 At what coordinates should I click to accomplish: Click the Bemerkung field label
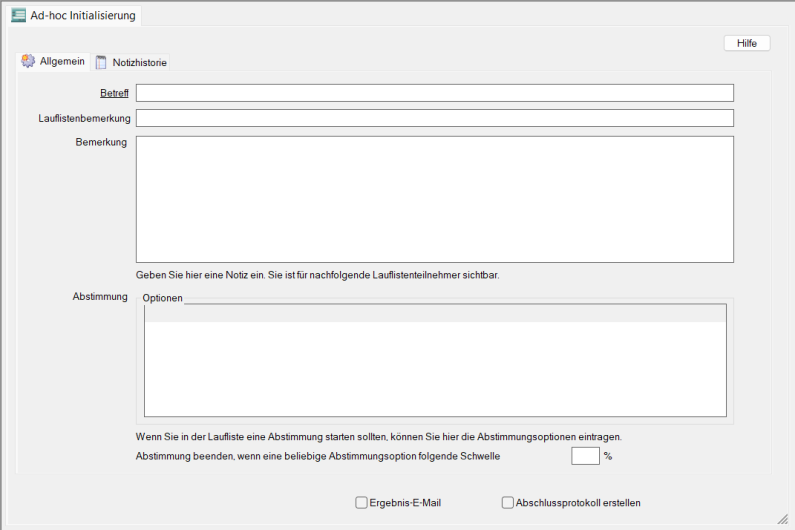(101, 143)
